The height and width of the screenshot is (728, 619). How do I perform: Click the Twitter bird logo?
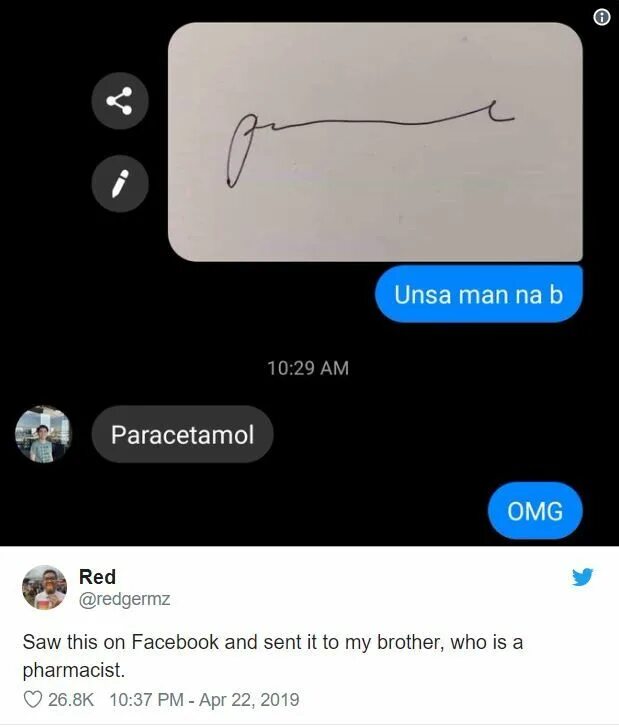point(582,577)
